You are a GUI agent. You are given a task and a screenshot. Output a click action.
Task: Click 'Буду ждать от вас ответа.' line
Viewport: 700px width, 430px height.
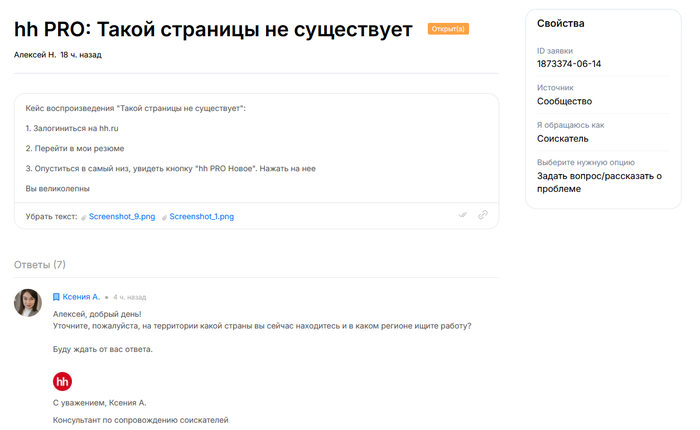pyautogui.click(x=103, y=350)
